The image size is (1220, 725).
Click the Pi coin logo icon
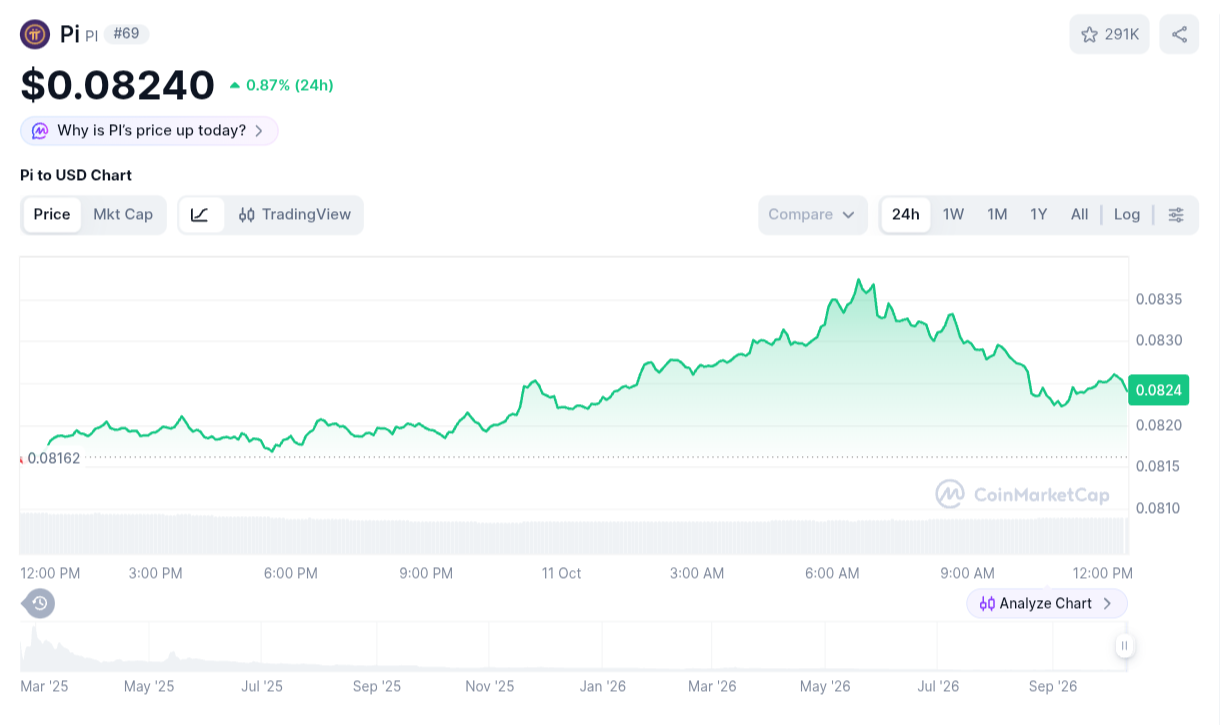[x=35, y=34]
